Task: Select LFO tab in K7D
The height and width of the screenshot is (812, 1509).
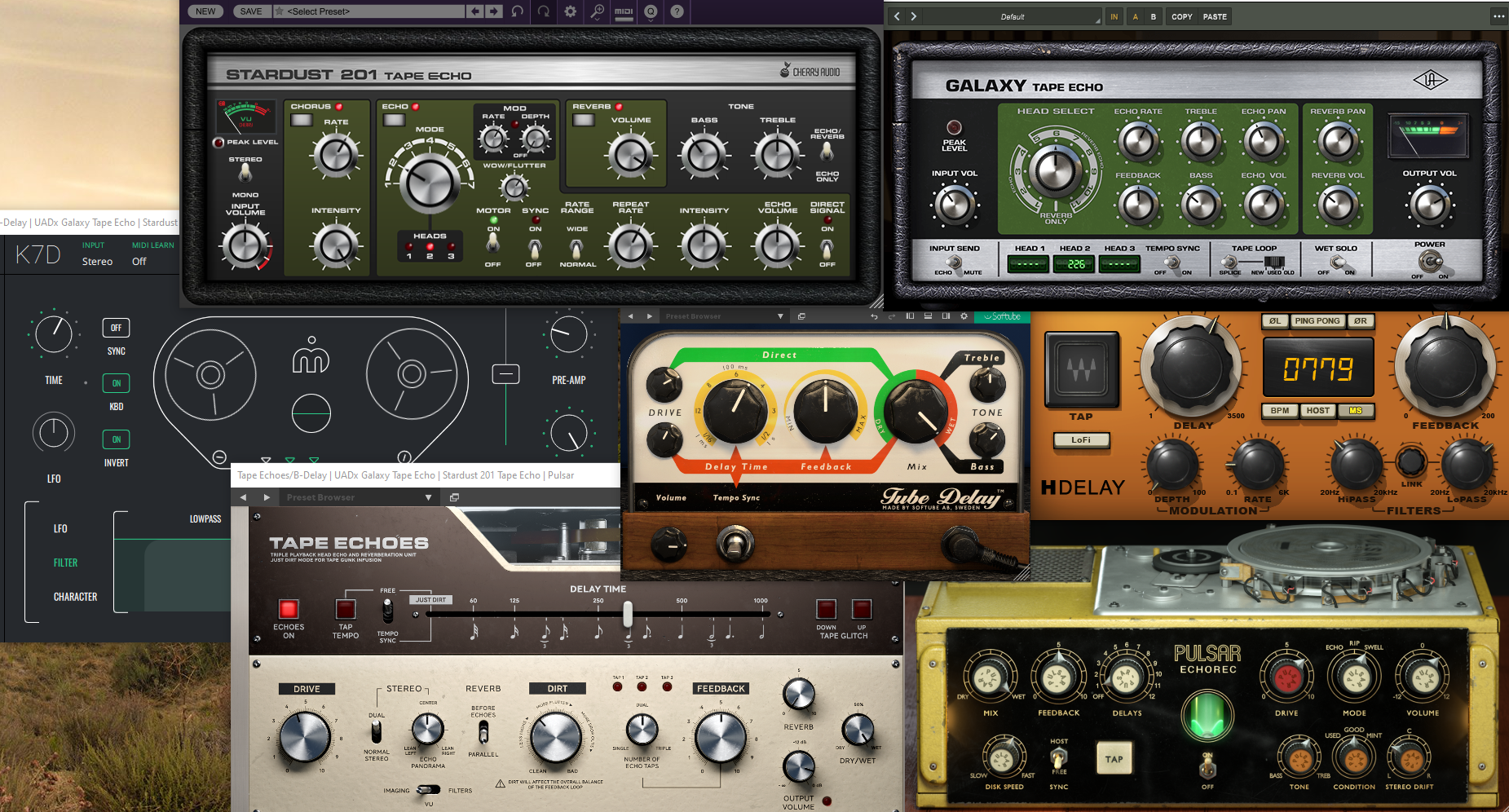Action: (x=60, y=528)
